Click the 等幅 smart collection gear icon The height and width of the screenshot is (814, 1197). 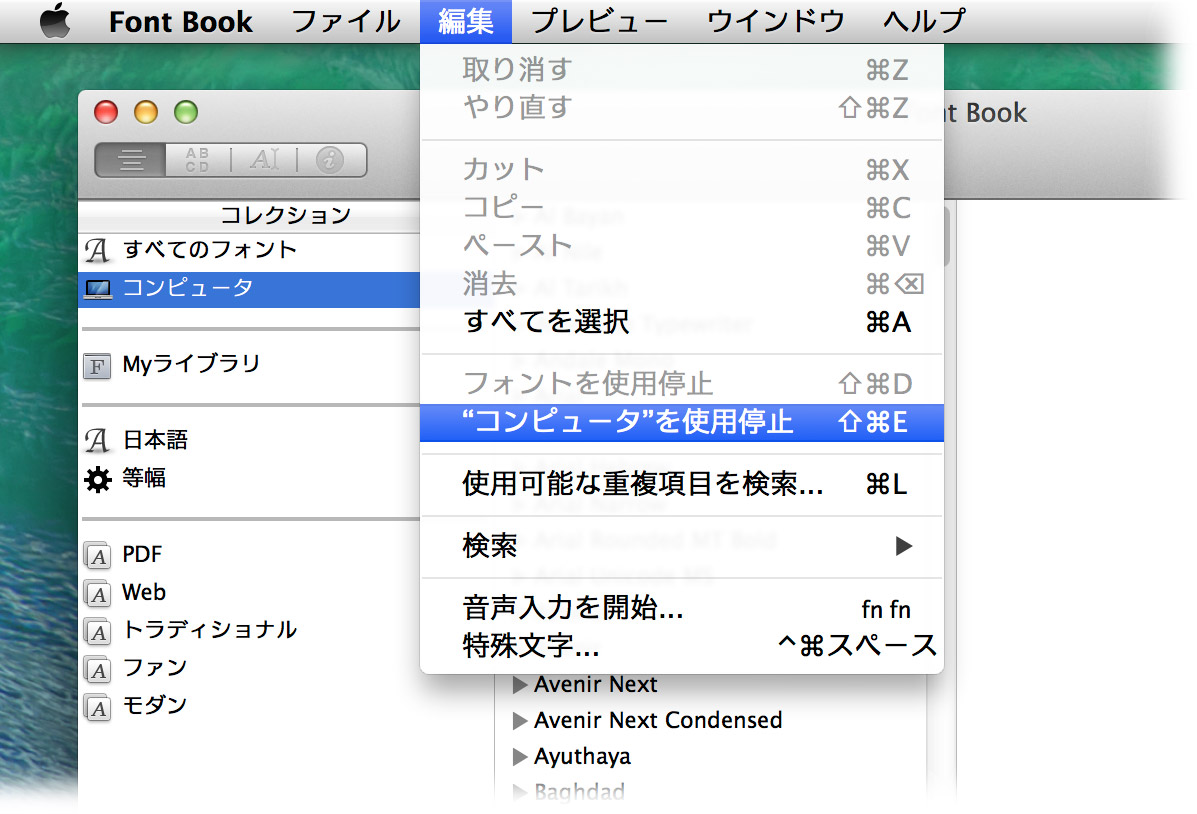(x=98, y=480)
